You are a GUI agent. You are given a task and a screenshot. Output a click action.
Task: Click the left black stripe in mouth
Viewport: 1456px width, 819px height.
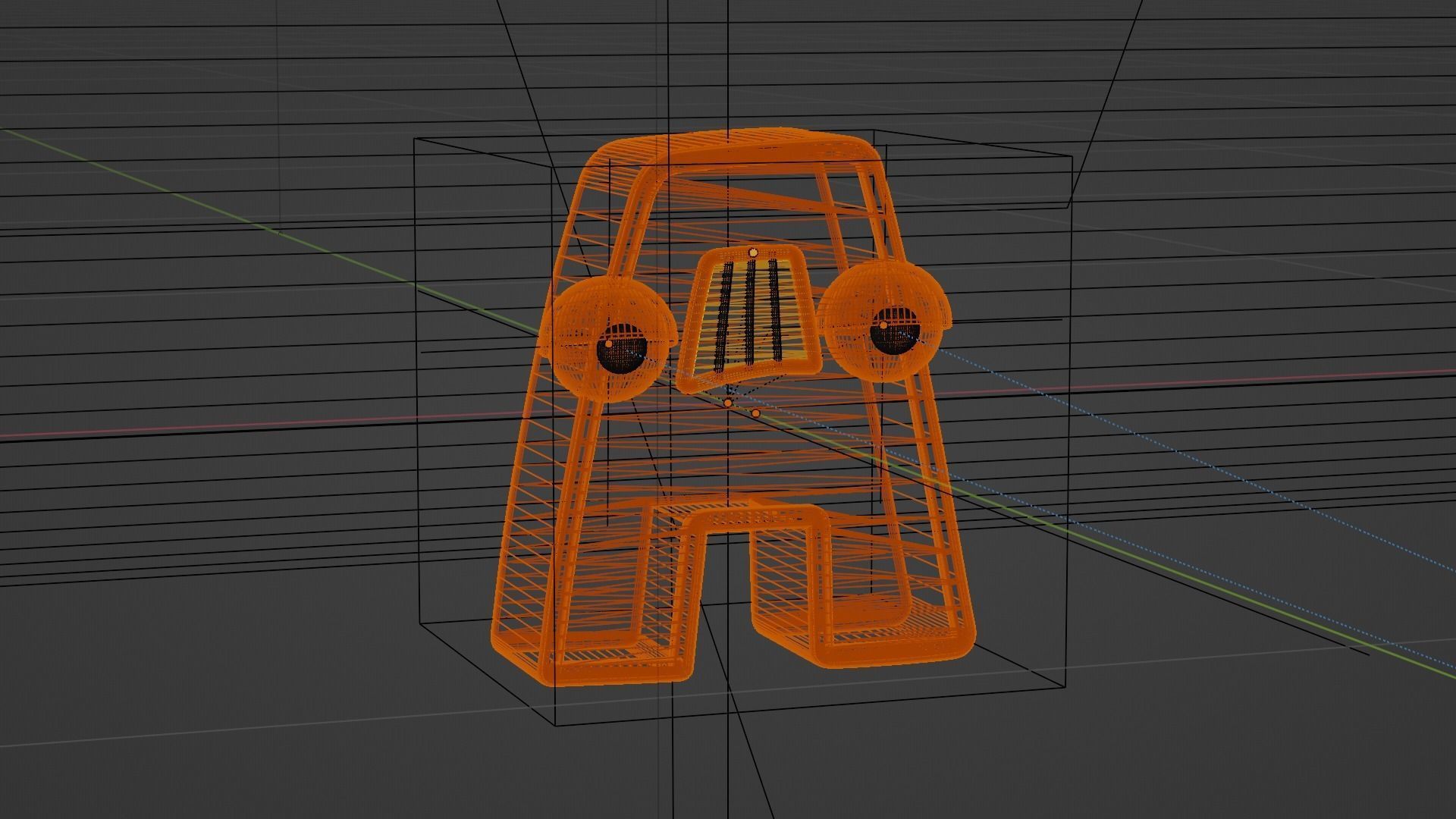pyautogui.click(x=724, y=315)
